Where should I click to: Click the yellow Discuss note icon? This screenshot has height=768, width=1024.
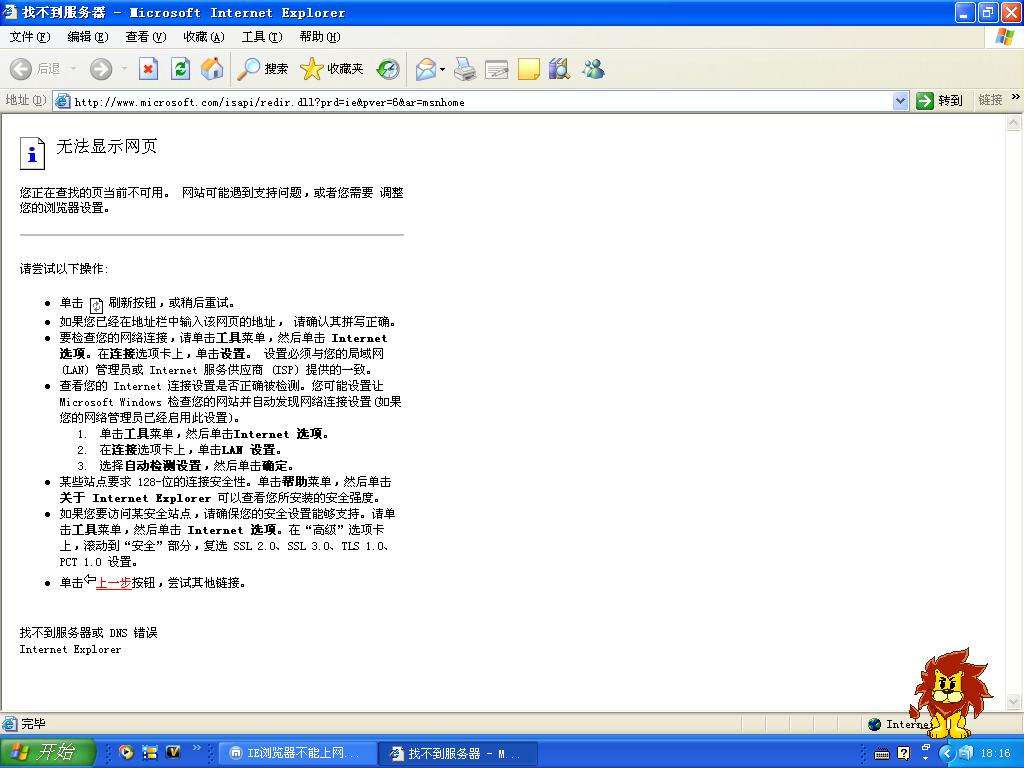point(528,69)
